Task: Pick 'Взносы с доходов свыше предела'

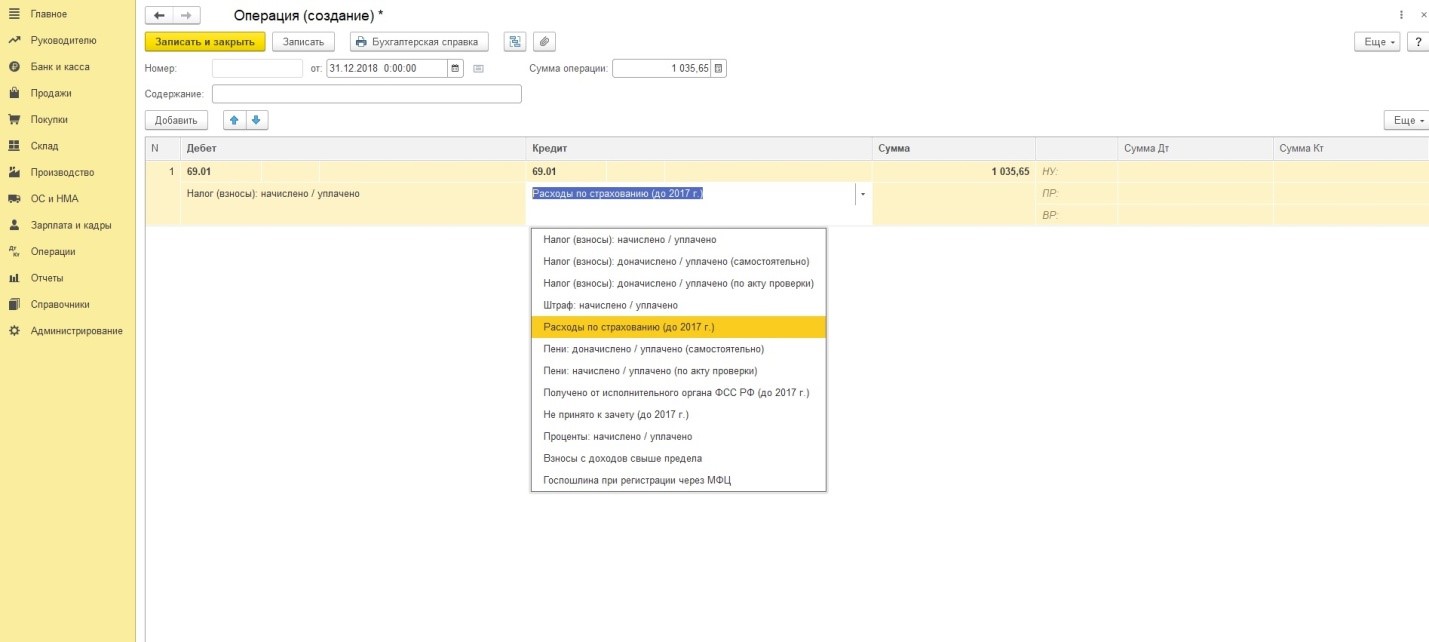Action: [x=622, y=458]
